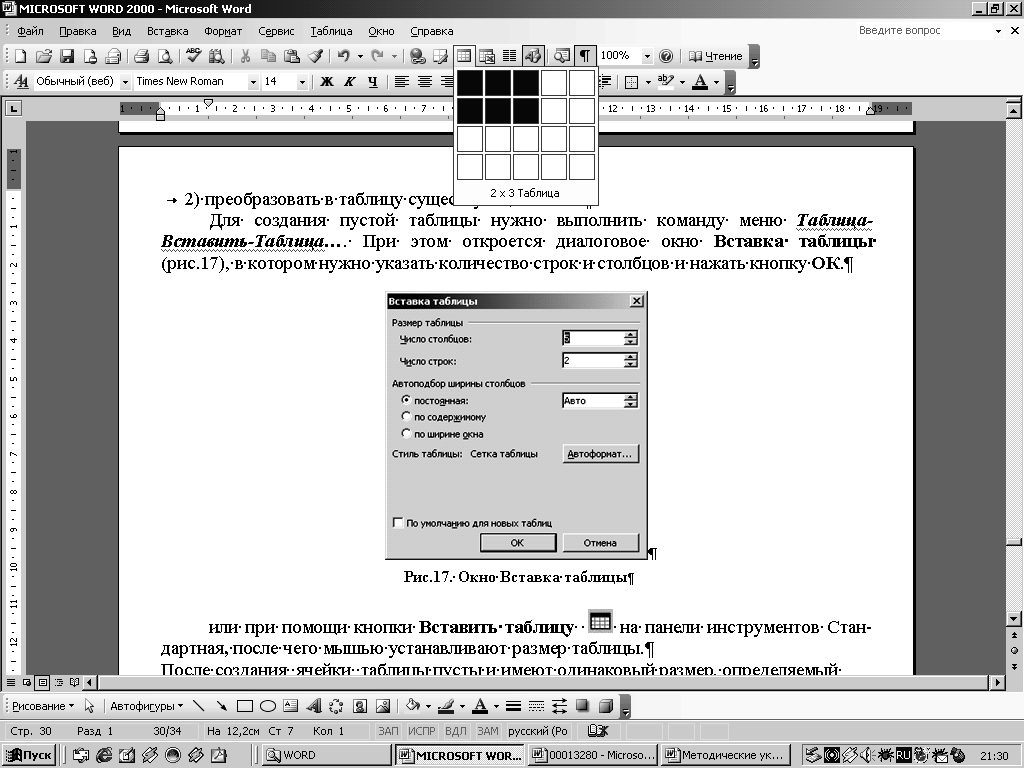Center-align the paragraph
This screenshot has height=768, width=1024.
[425, 82]
